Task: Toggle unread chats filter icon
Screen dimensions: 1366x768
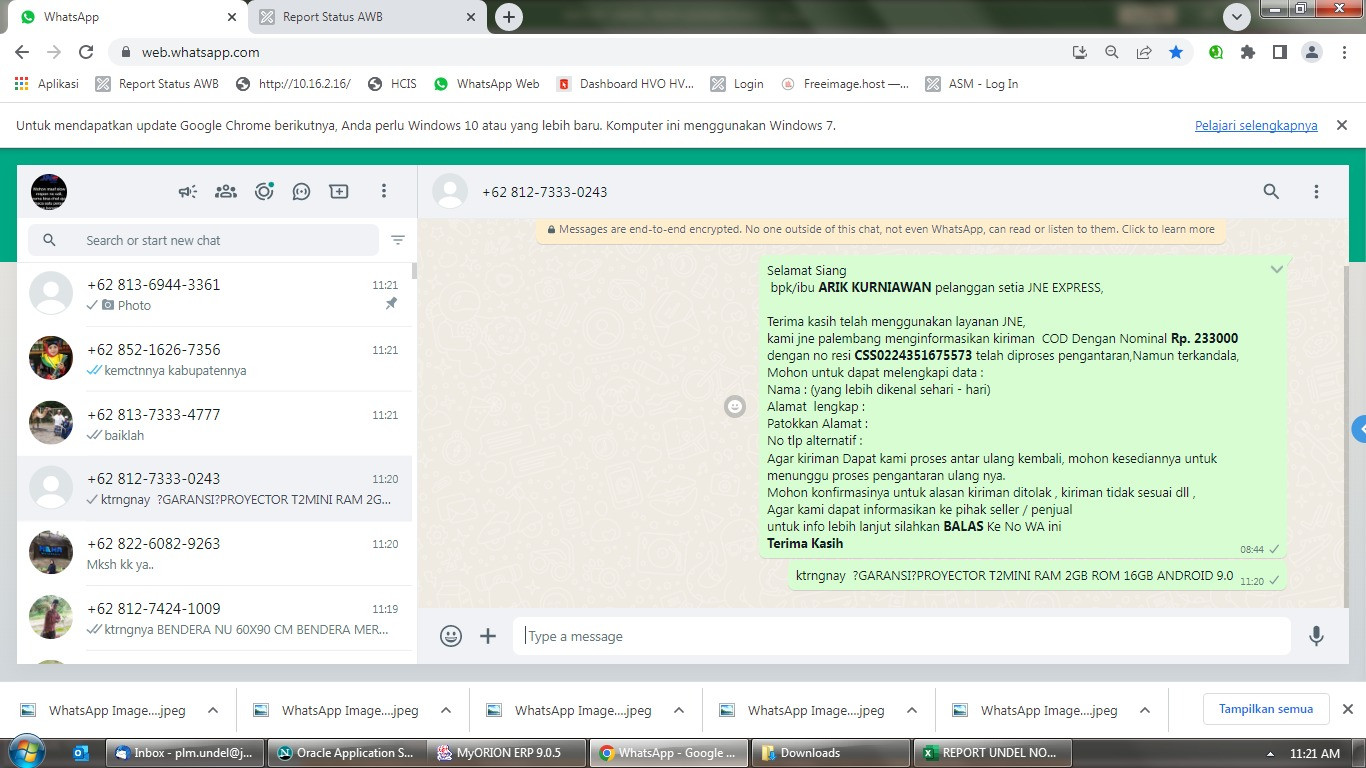Action: click(398, 240)
